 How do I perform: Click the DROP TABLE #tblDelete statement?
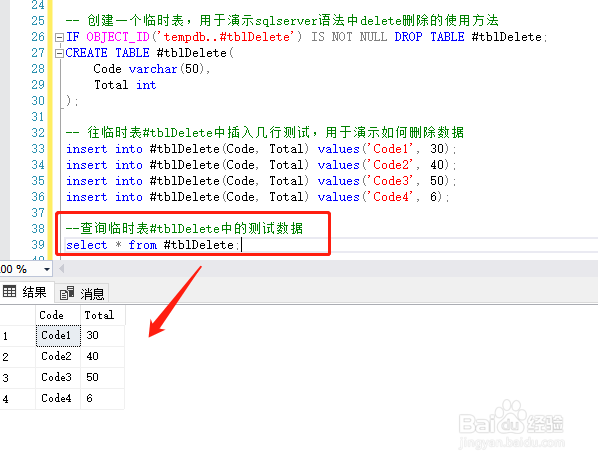[471, 37]
